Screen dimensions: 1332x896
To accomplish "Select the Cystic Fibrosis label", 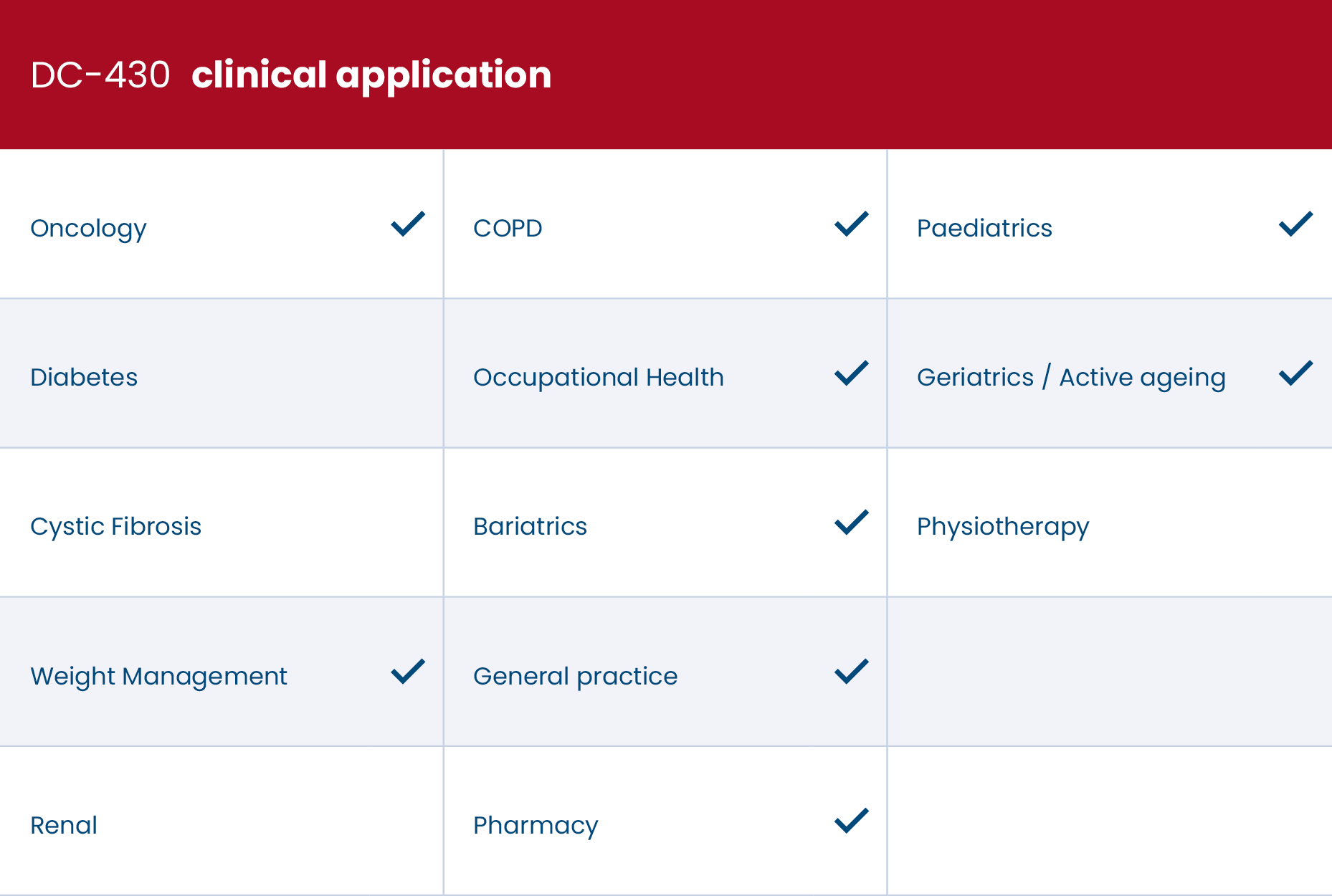I will (x=115, y=526).
